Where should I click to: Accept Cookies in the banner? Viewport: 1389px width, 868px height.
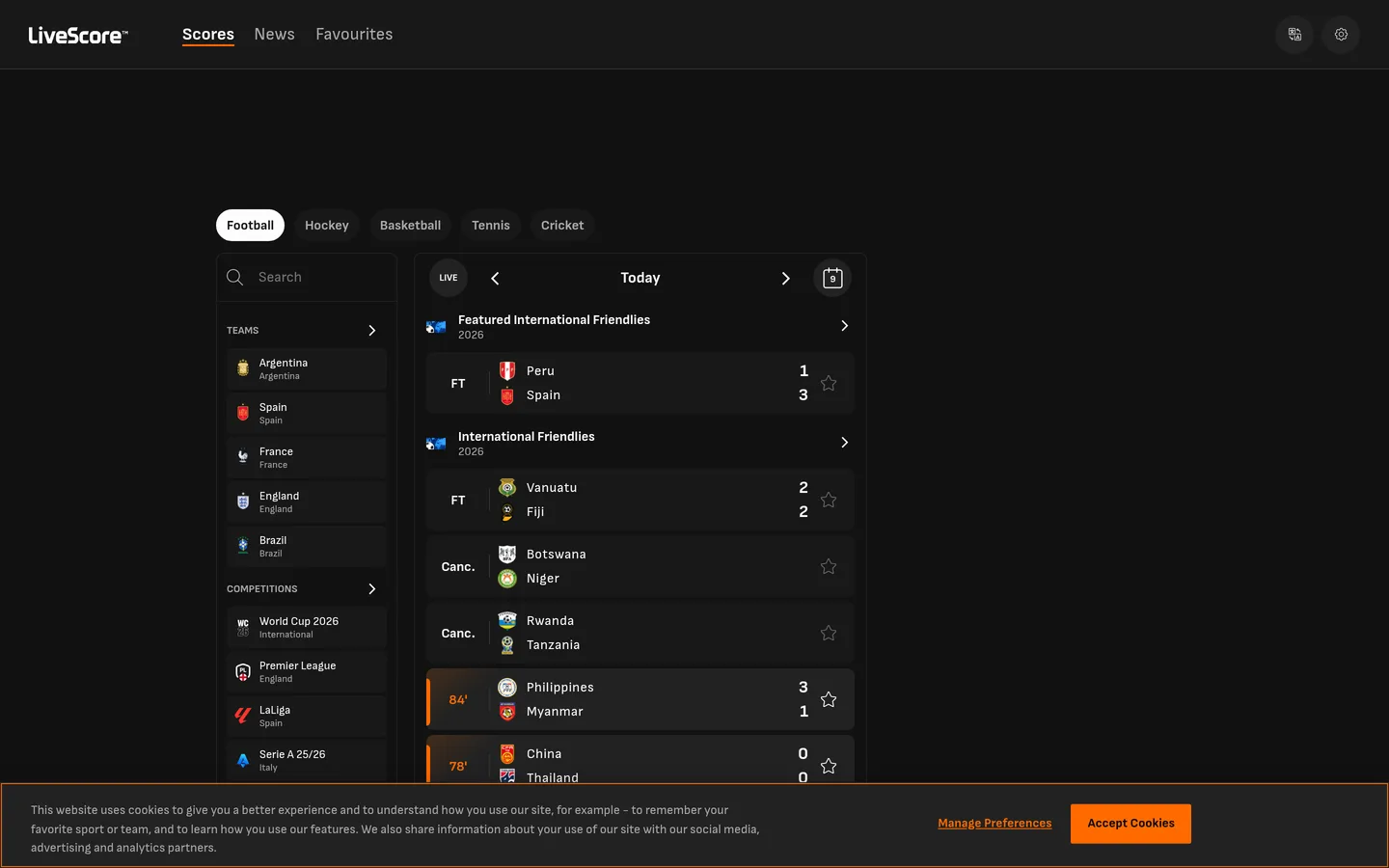[1130, 824]
